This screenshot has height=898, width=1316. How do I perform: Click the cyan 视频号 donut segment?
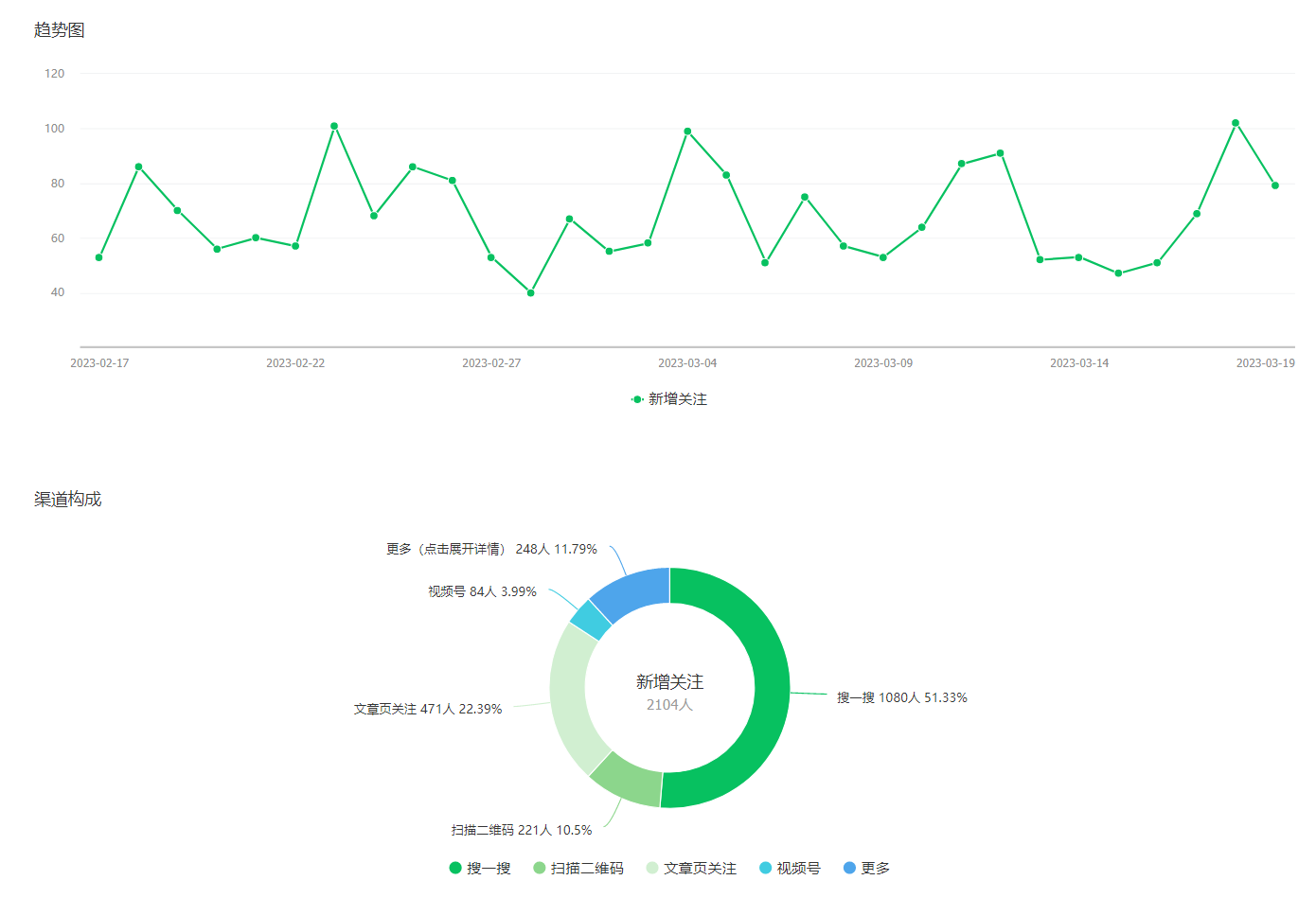tap(592, 620)
